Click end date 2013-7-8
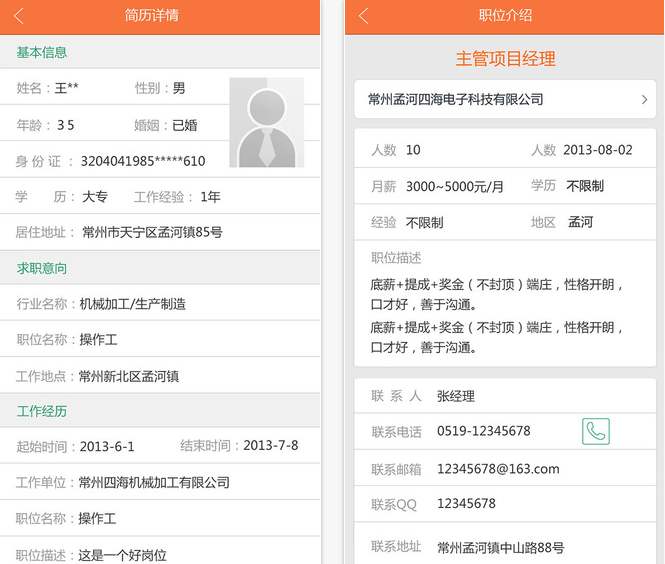665x564 pixels. pos(271,445)
